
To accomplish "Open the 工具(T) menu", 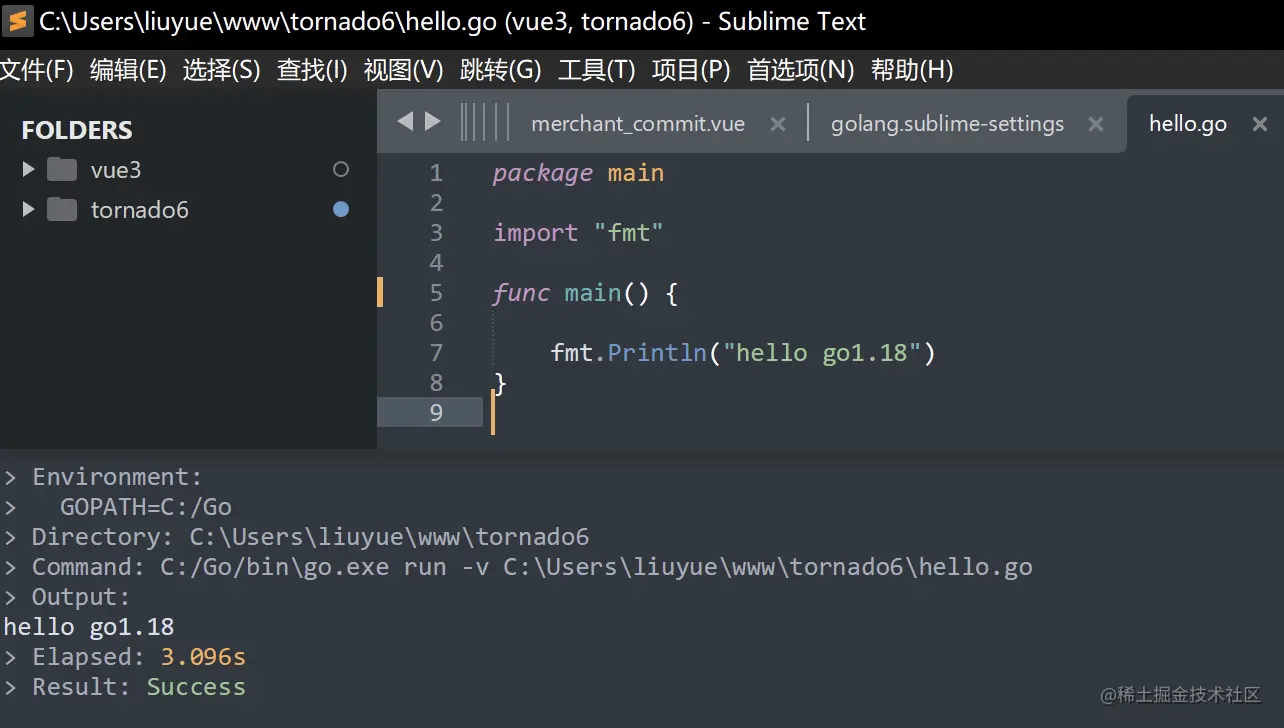I will click(x=596, y=70).
